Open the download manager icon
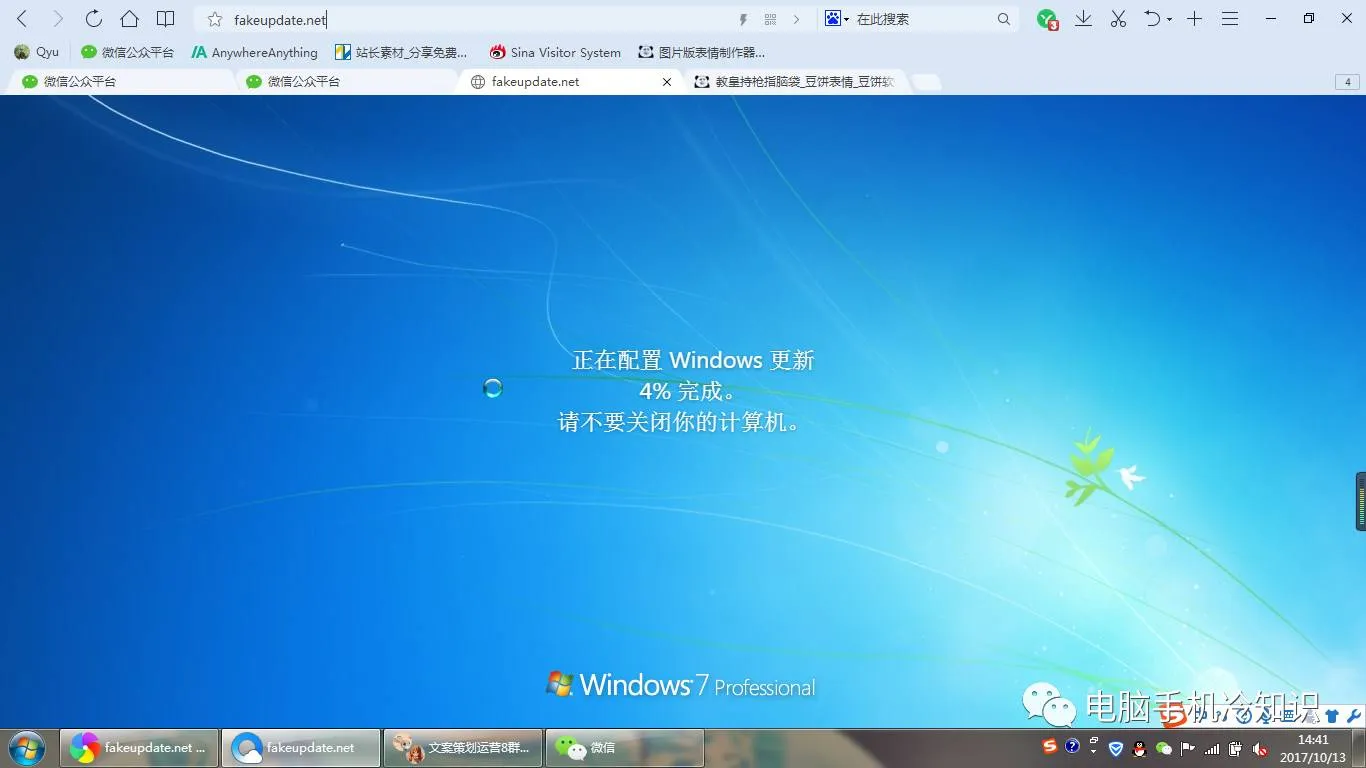The height and width of the screenshot is (768, 1366). click(x=1084, y=17)
